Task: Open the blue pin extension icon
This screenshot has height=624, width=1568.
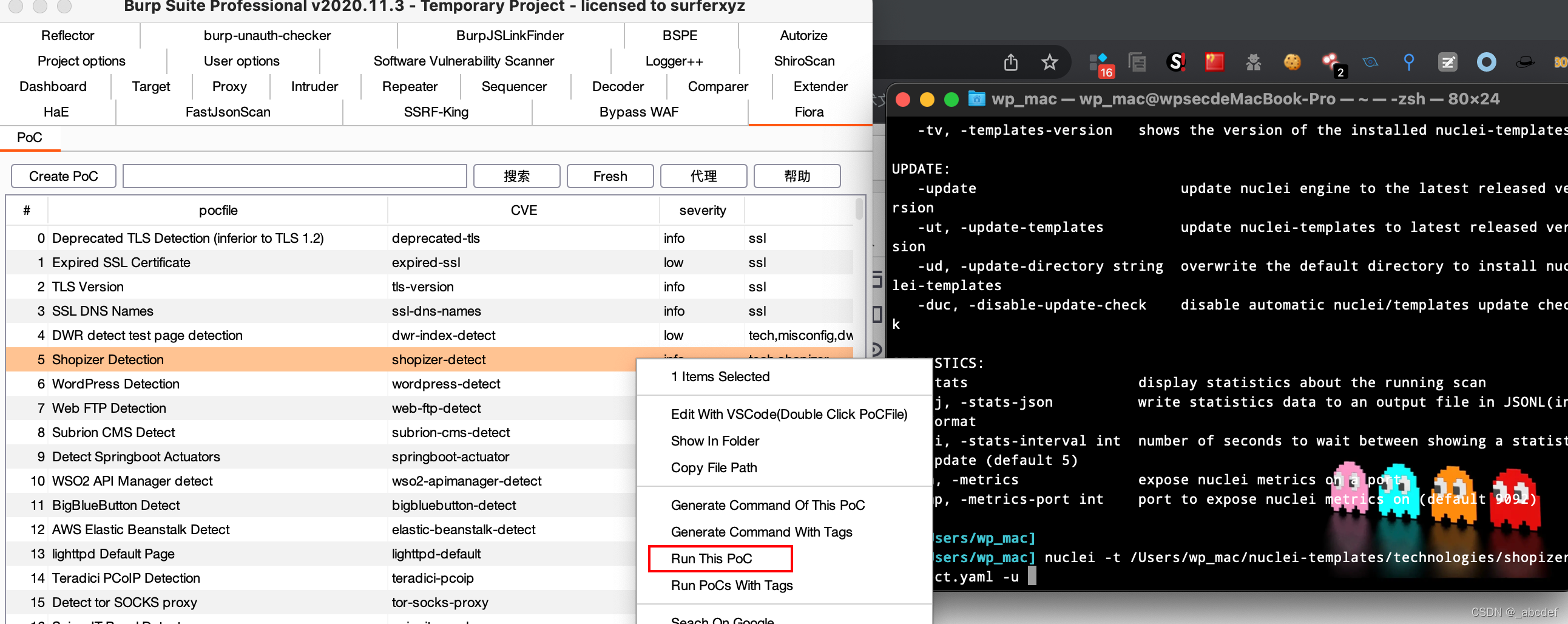Action: point(1408,62)
